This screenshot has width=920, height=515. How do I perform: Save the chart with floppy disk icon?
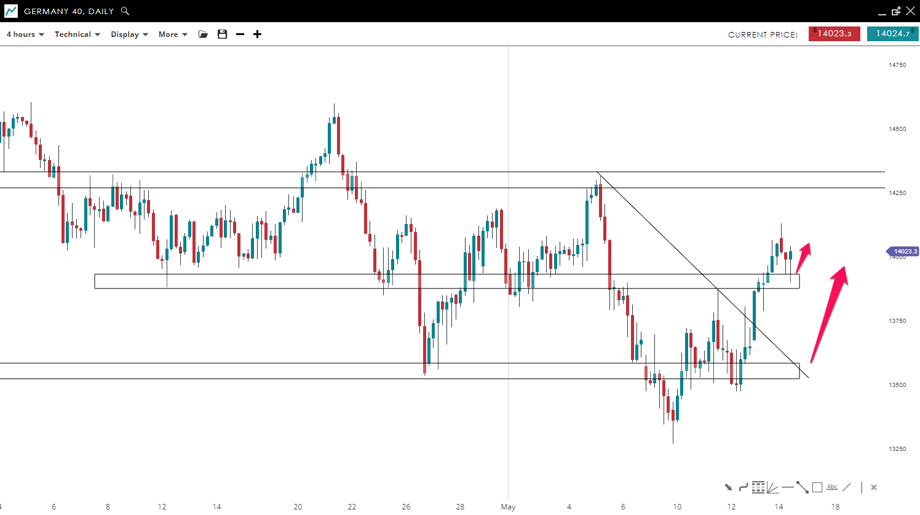[222, 34]
